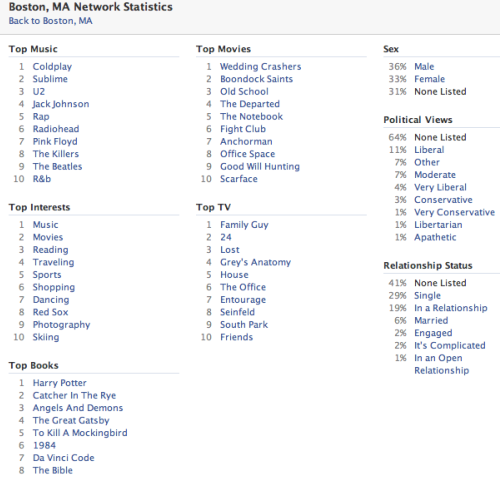500x478 pixels.
Task: Click the Libertarian political view link
Action: [x=438, y=225]
